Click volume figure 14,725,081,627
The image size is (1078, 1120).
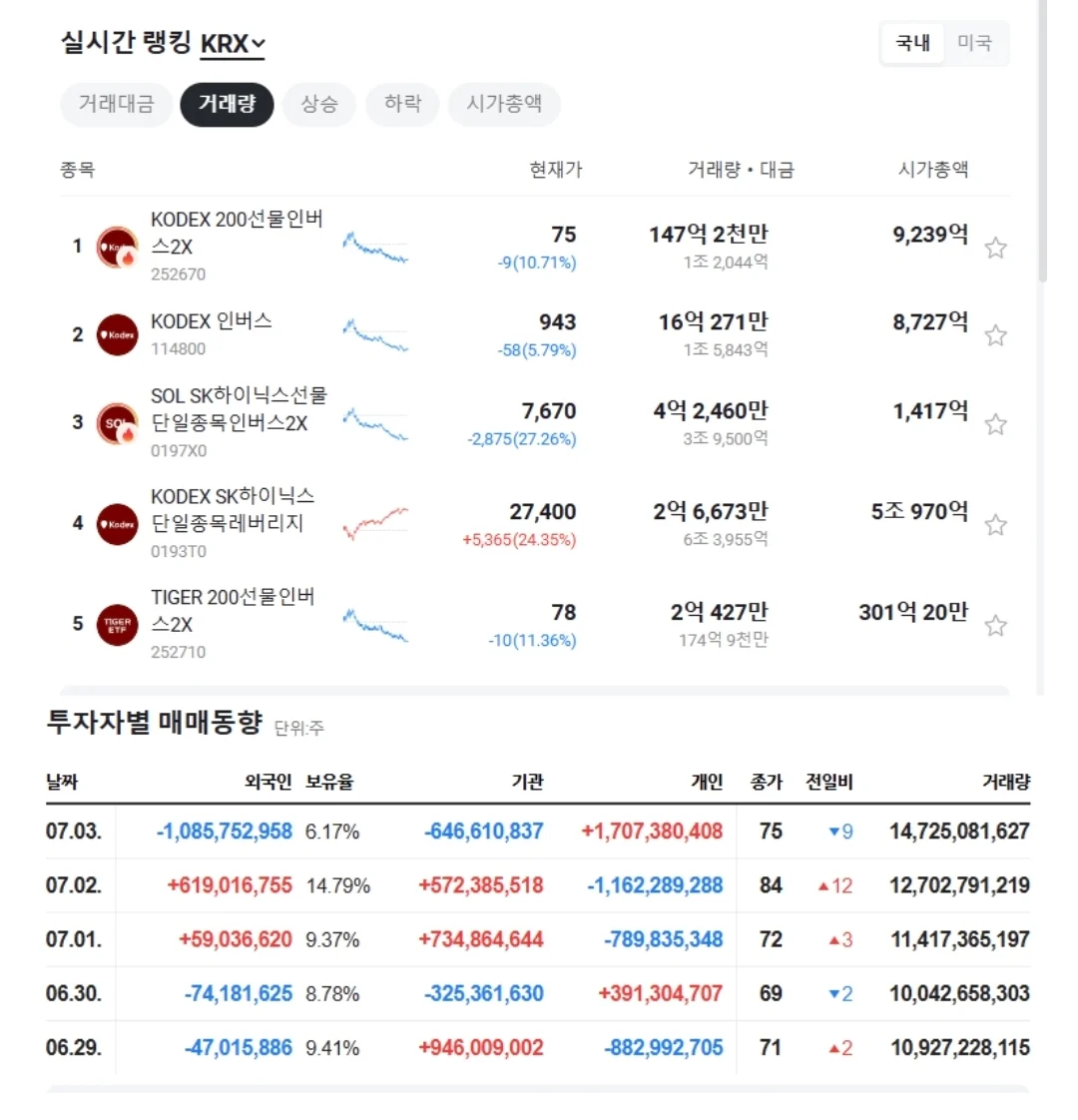point(959,832)
